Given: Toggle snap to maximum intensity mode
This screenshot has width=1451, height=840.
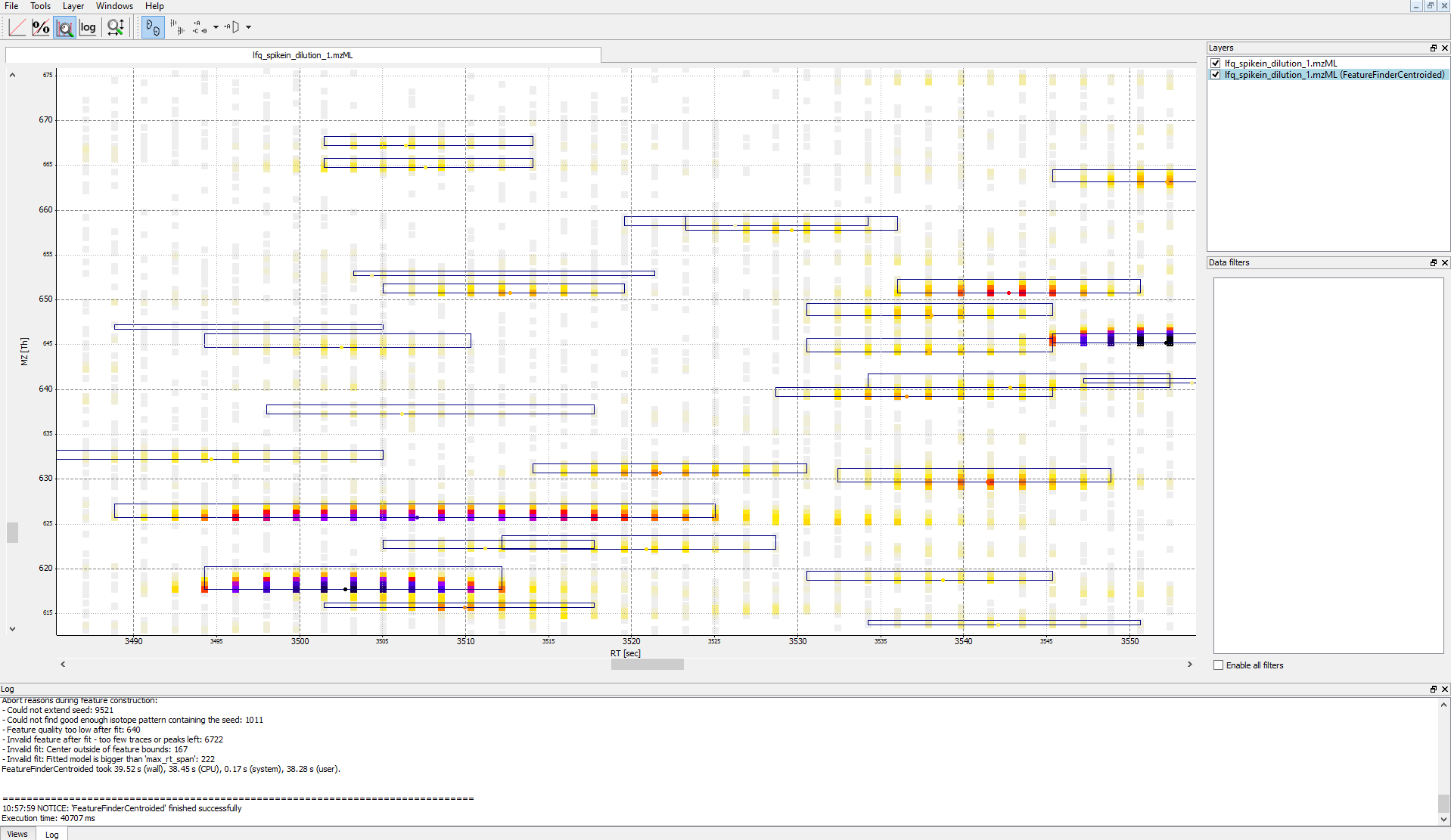Looking at the screenshot, I should click(65, 27).
